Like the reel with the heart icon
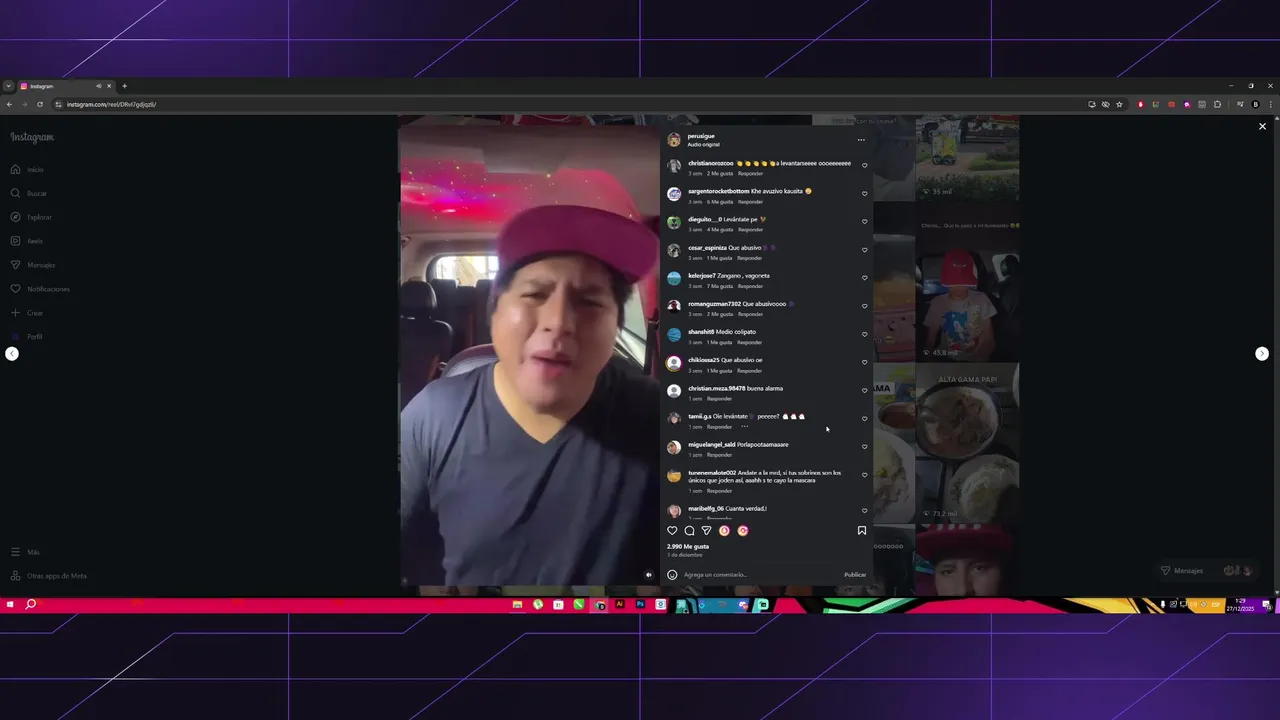This screenshot has height=720, width=1280. tap(672, 531)
